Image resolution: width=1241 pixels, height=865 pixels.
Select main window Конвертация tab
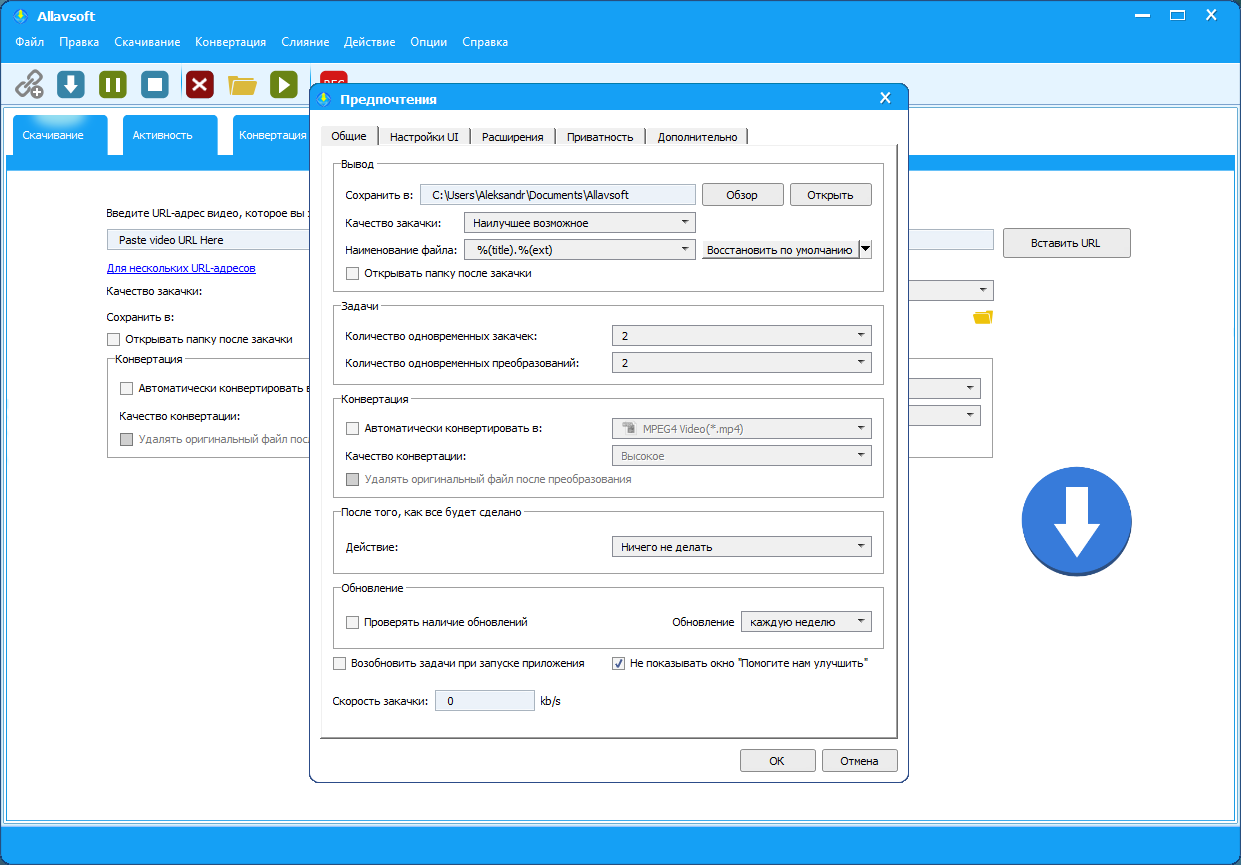click(x=272, y=135)
